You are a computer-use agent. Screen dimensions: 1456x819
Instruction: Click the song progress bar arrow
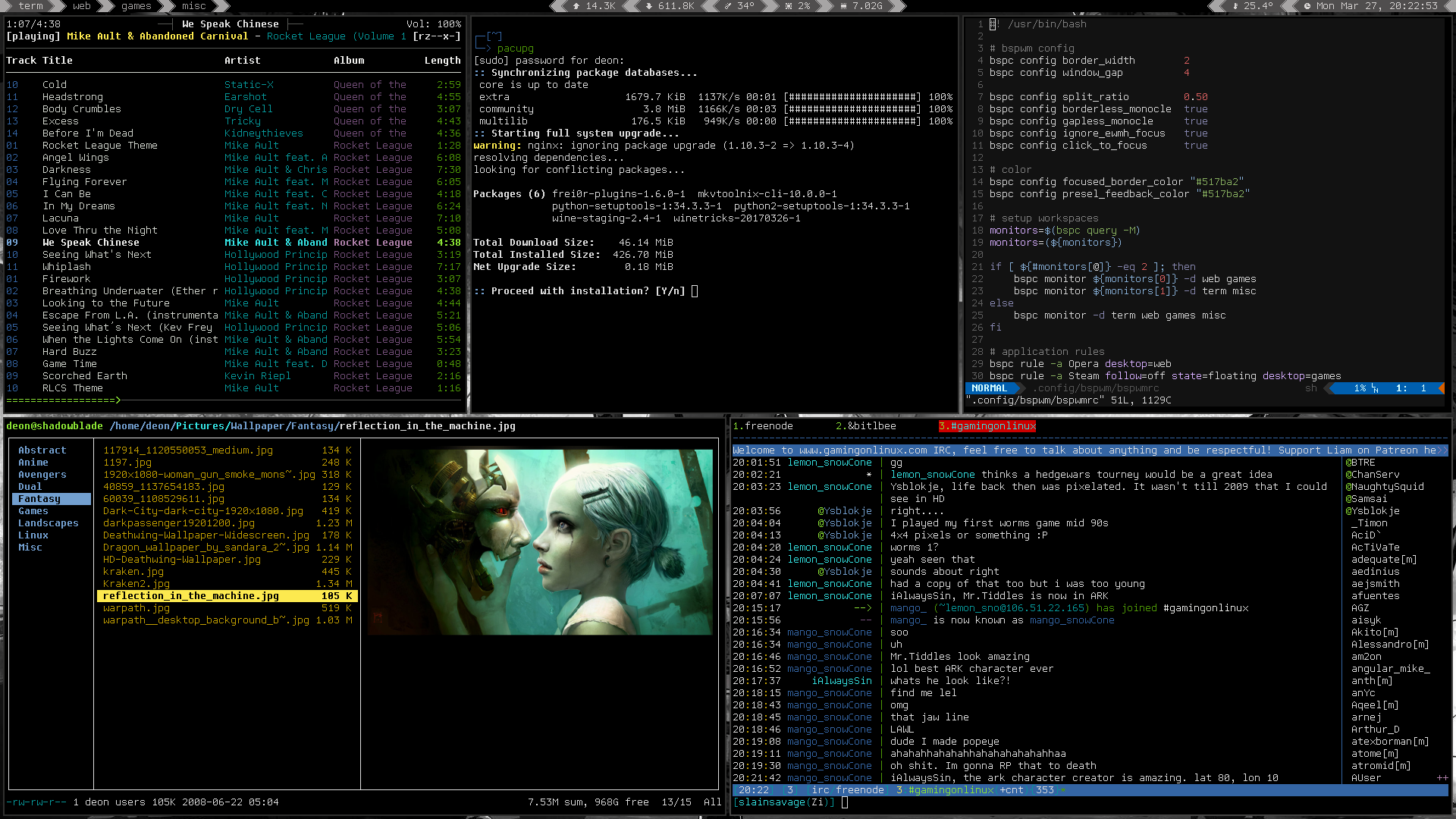pos(118,400)
